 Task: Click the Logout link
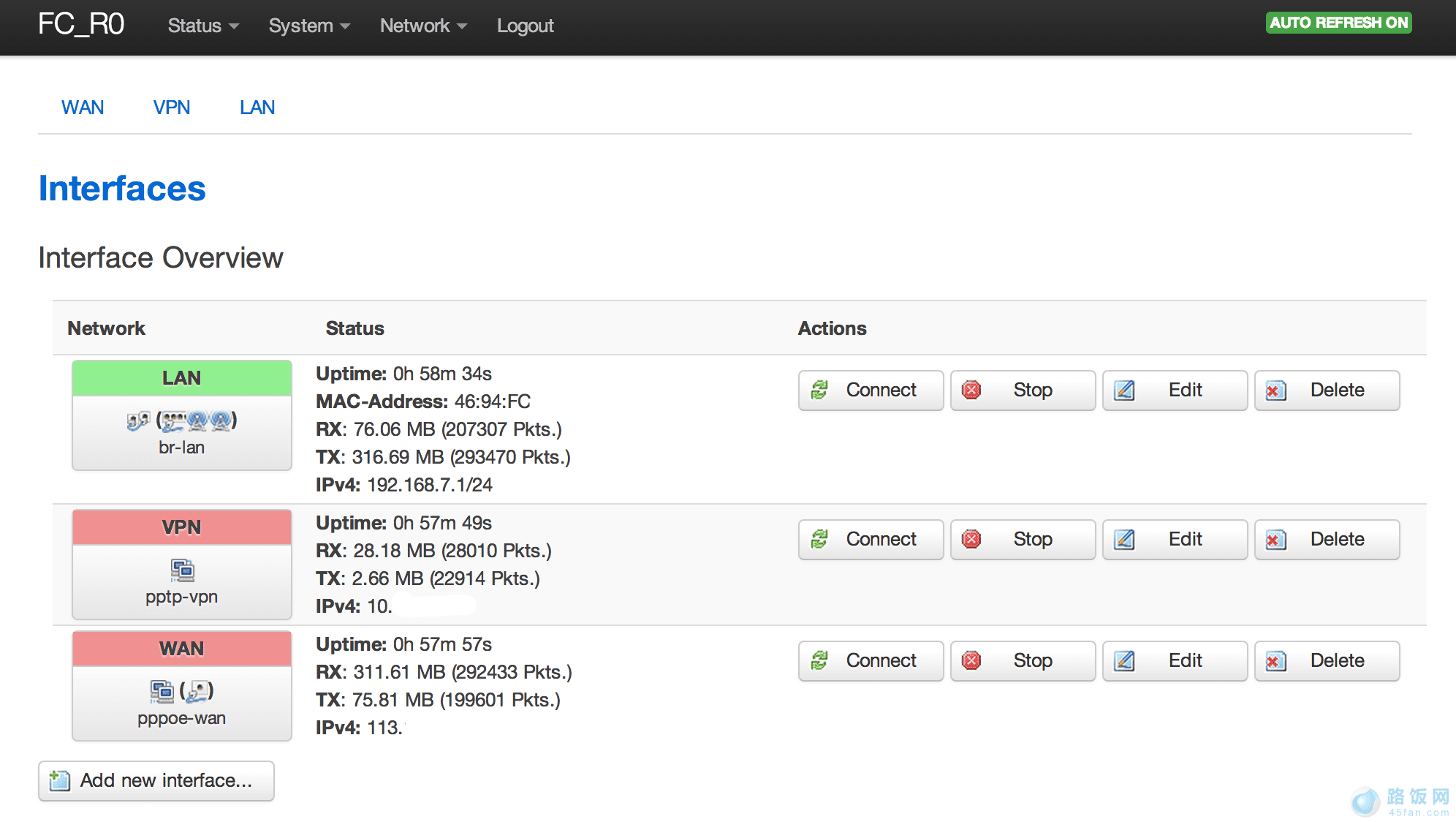click(525, 26)
